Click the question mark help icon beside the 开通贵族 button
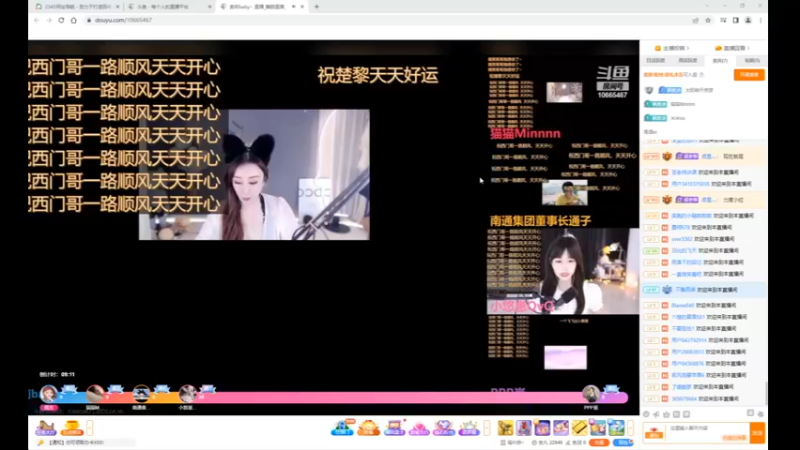Screen dimensions: 800x450 point(702,74)
